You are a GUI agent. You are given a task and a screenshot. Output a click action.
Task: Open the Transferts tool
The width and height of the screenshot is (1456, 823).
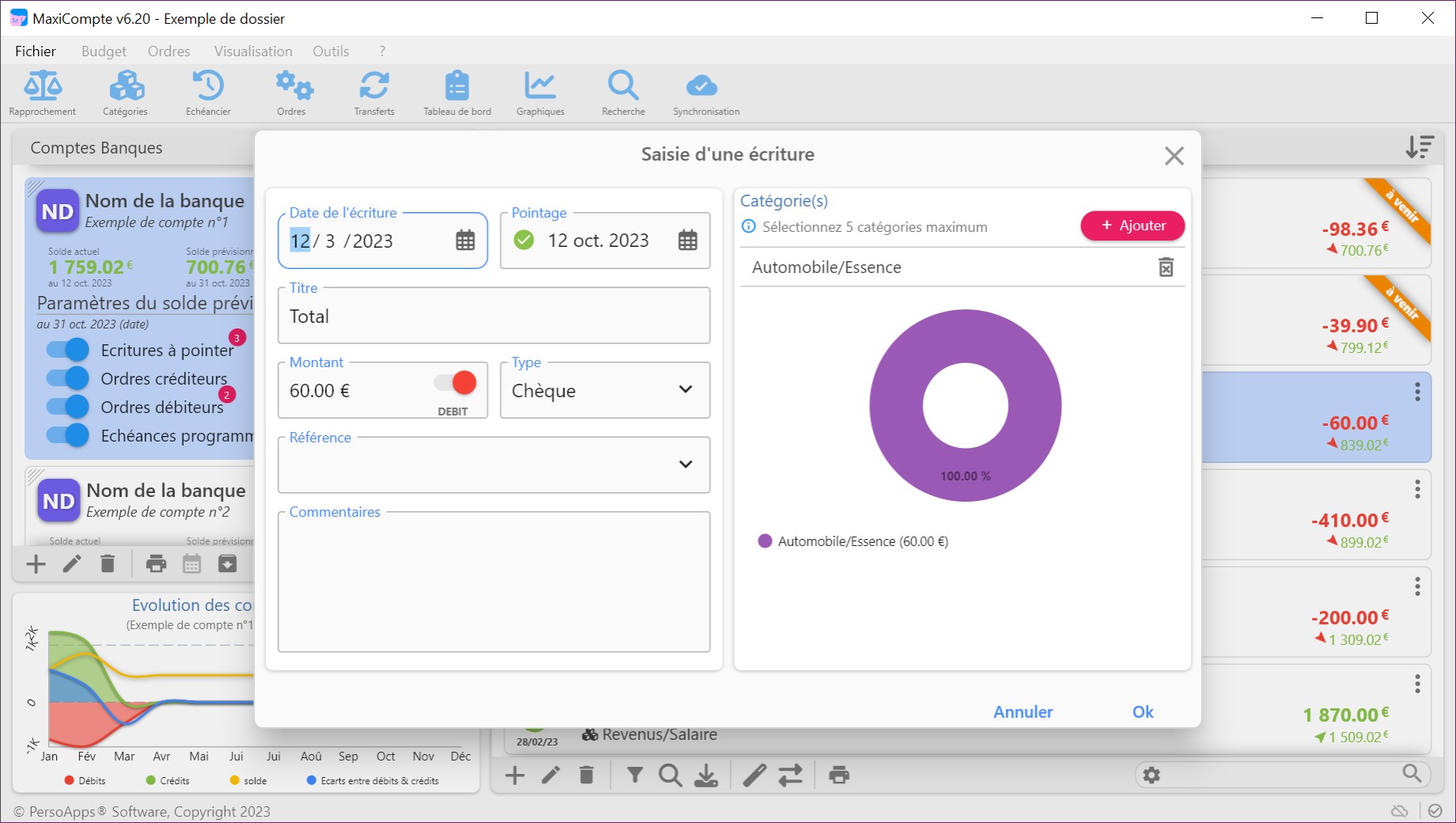pos(374,93)
